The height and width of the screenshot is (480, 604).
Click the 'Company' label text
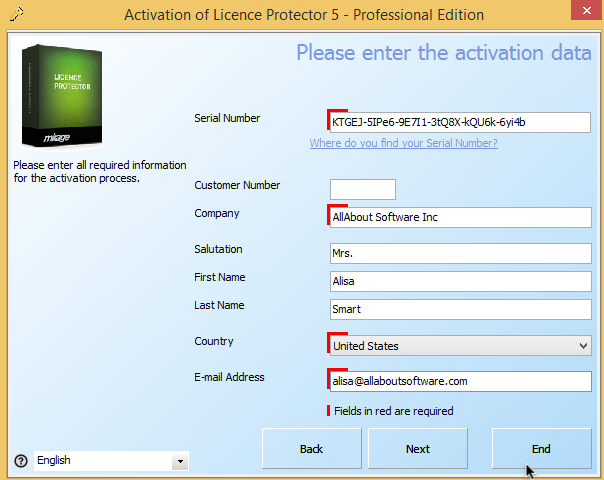217,213
